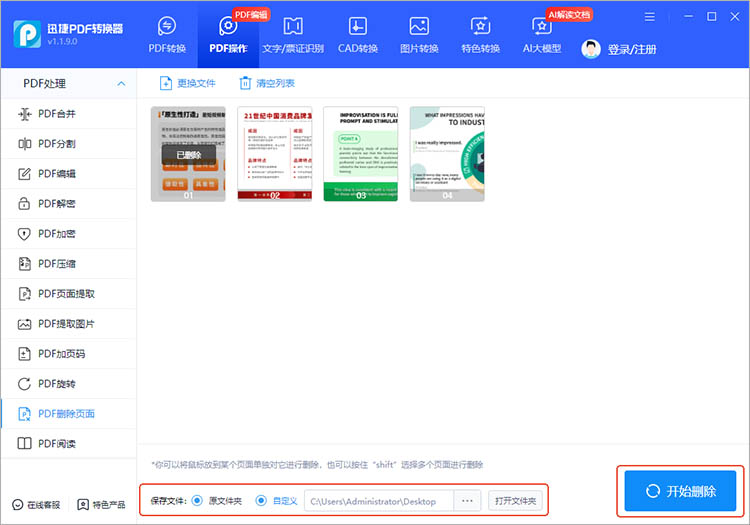This screenshot has width=750, height=525.
Task: Click the 清空列表 button
Action: pos(267,83)
